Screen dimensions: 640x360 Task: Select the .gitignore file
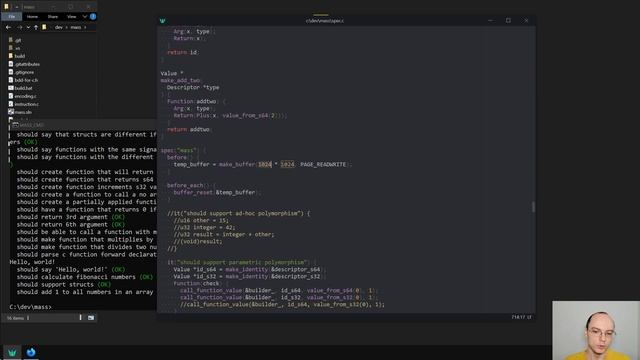(x=21, y=72)
